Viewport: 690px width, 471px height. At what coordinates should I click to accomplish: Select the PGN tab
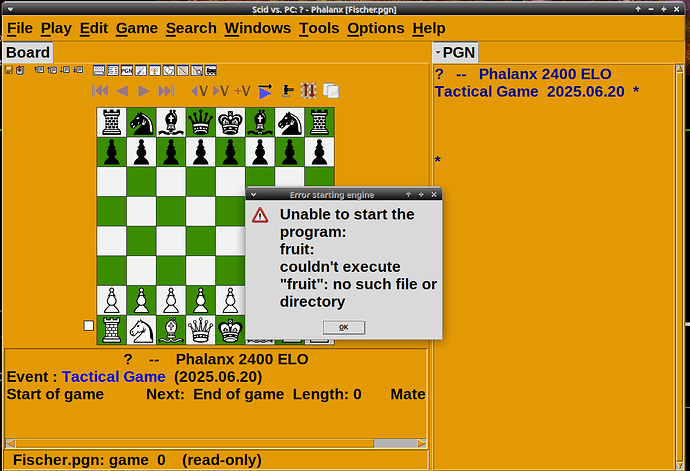(x=455, y=52)
